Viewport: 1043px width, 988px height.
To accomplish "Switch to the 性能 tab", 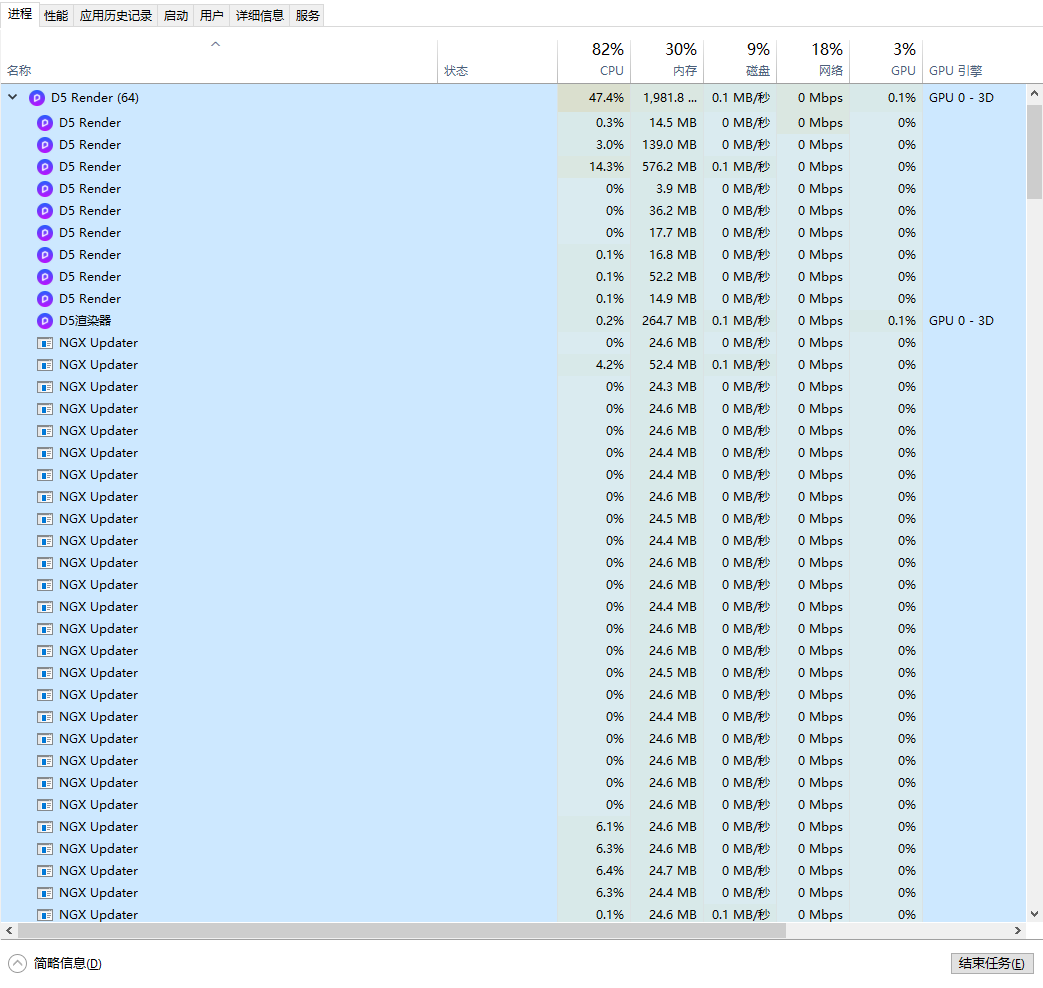I will pyautogui.click(x=56, y=15).
